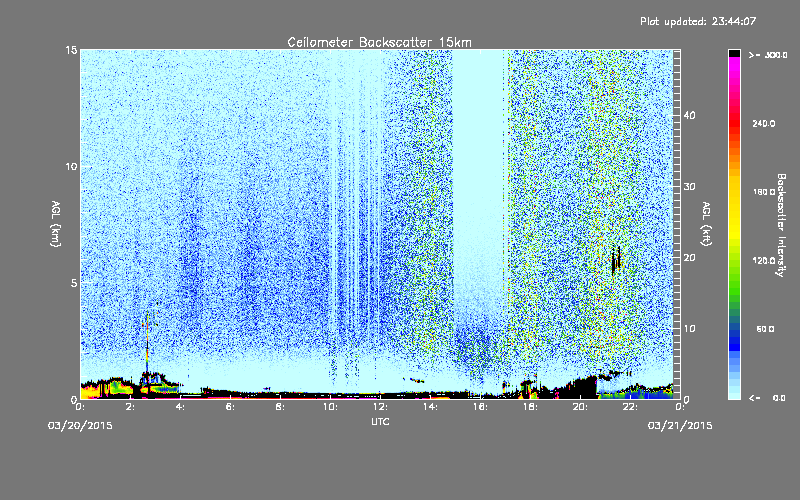Click the end date label 03/21/2015

680,426
